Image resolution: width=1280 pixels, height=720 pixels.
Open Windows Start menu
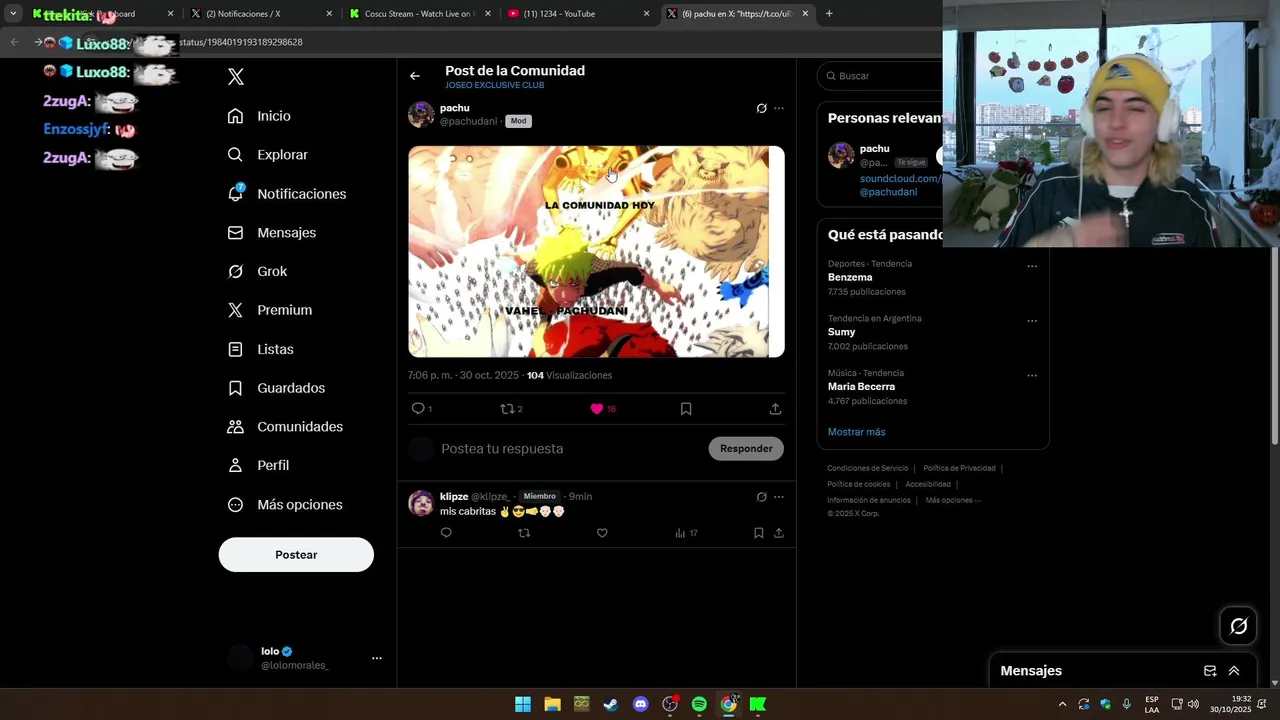coord(523,704)
